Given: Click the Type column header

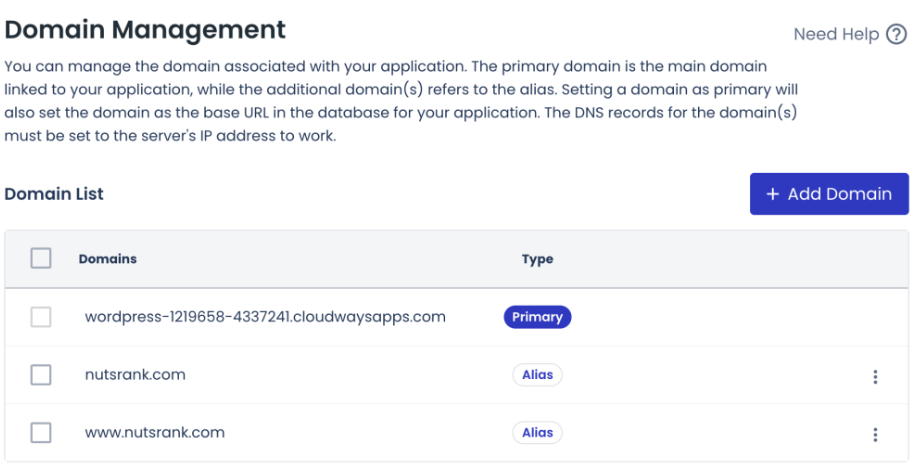Looking at the screenshot, I should (x=537, y=259).
